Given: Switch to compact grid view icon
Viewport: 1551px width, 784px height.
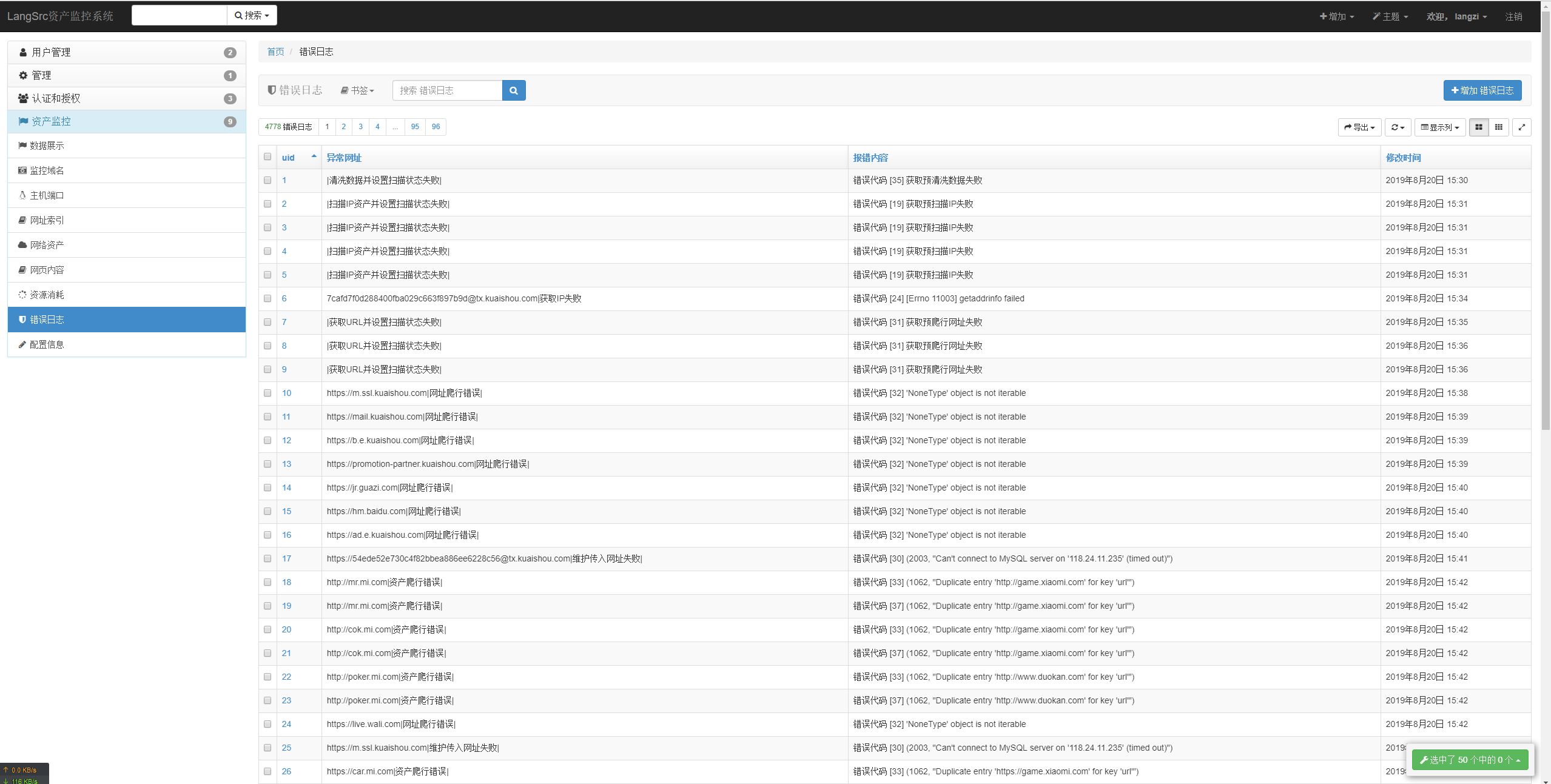Looking at the screenshot, I should point(1498,127).
